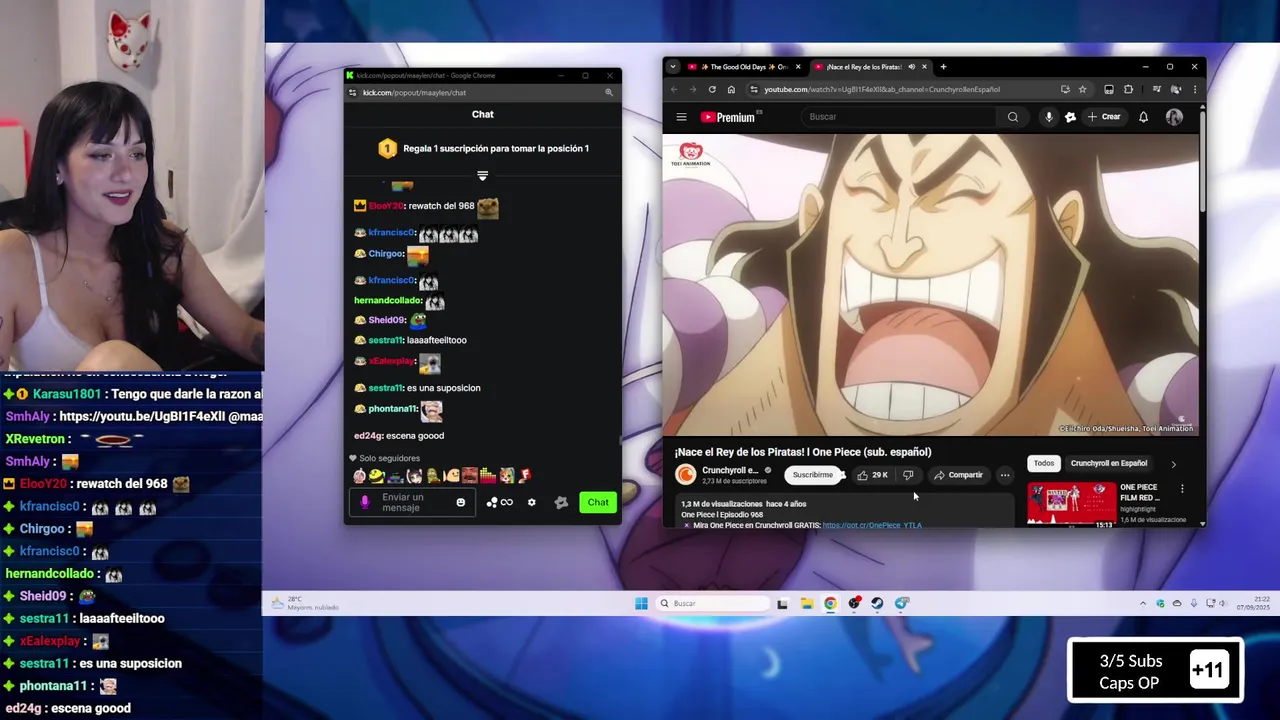The width and height of the screenshot is (1280, 720).
Task: Open Kick chat settings gear
Action: pyautogui.click(x=531, y=502)
